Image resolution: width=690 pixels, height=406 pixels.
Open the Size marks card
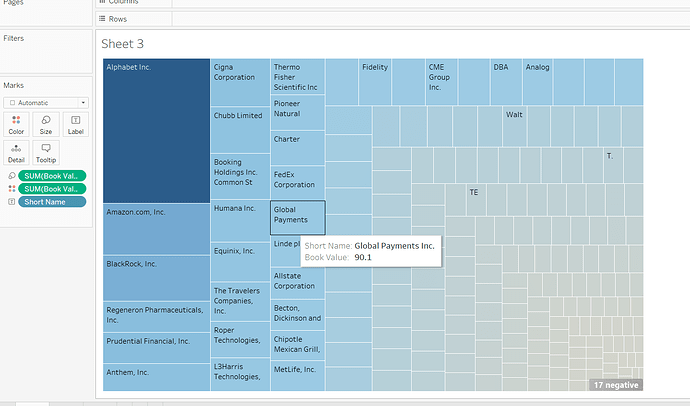(x=46, y=124)
